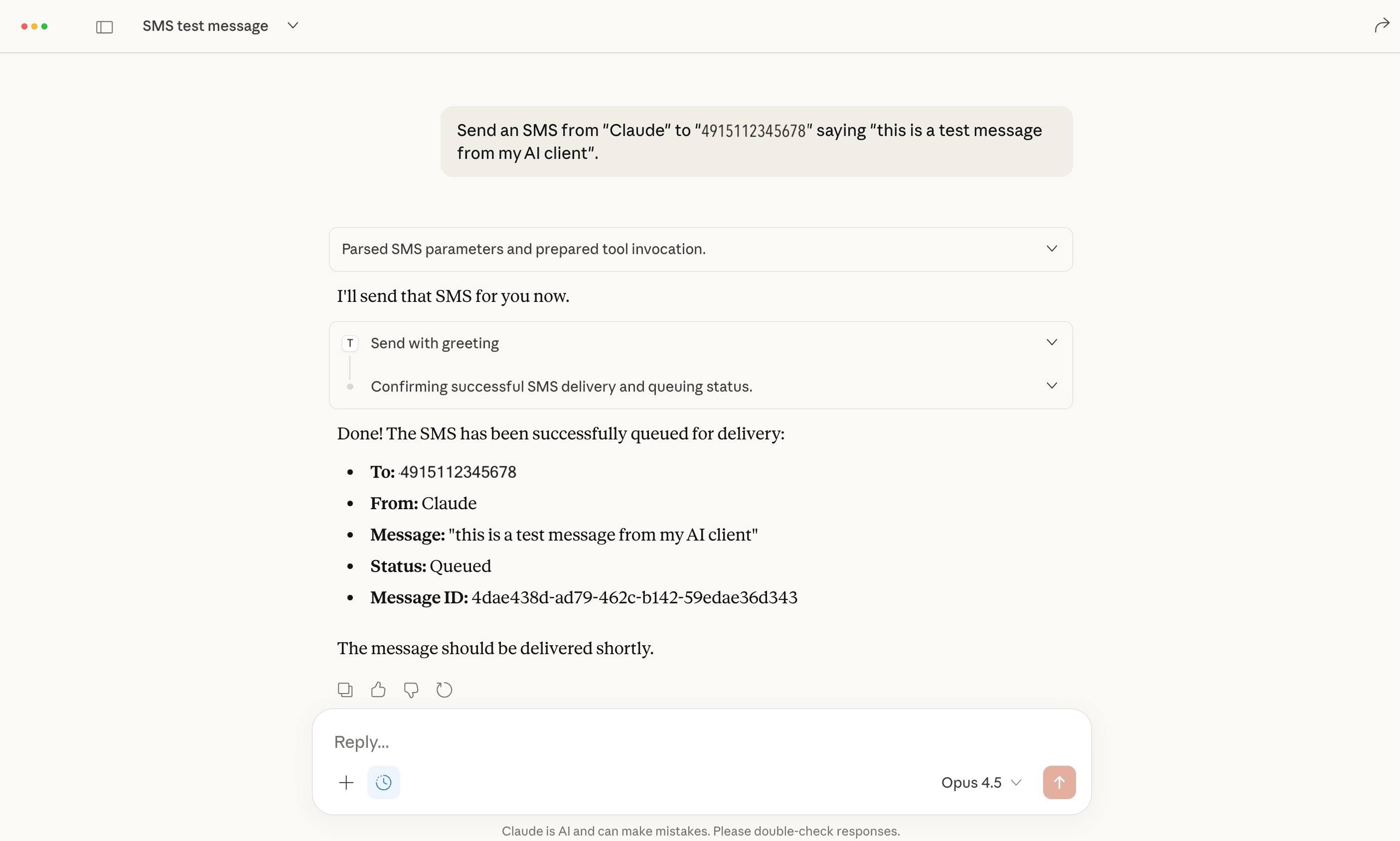1400x841 pixels.
Task: Open the Opus 4.5 model selector
Action: coord(980,783)
